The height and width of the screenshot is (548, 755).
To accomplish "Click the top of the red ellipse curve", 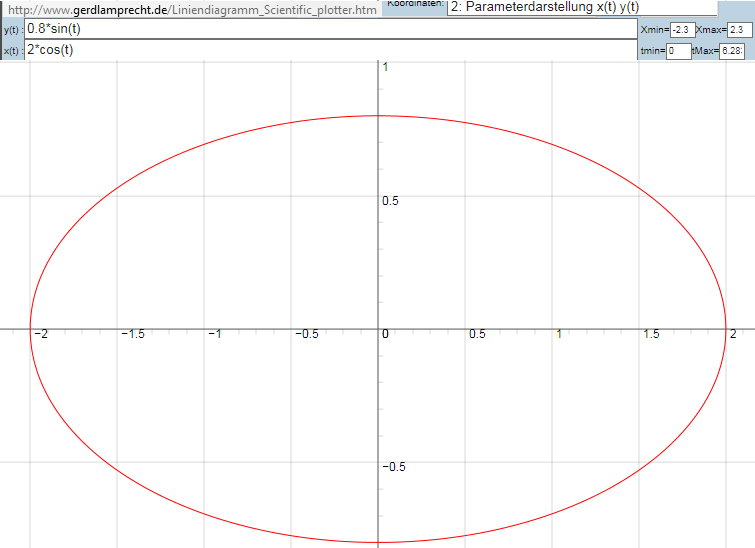I will 378,115.
